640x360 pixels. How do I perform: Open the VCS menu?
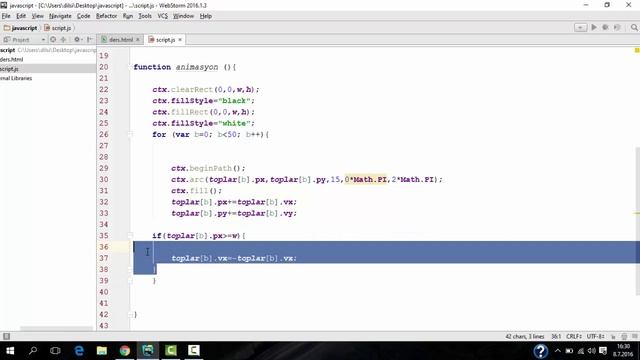(162, 16)
